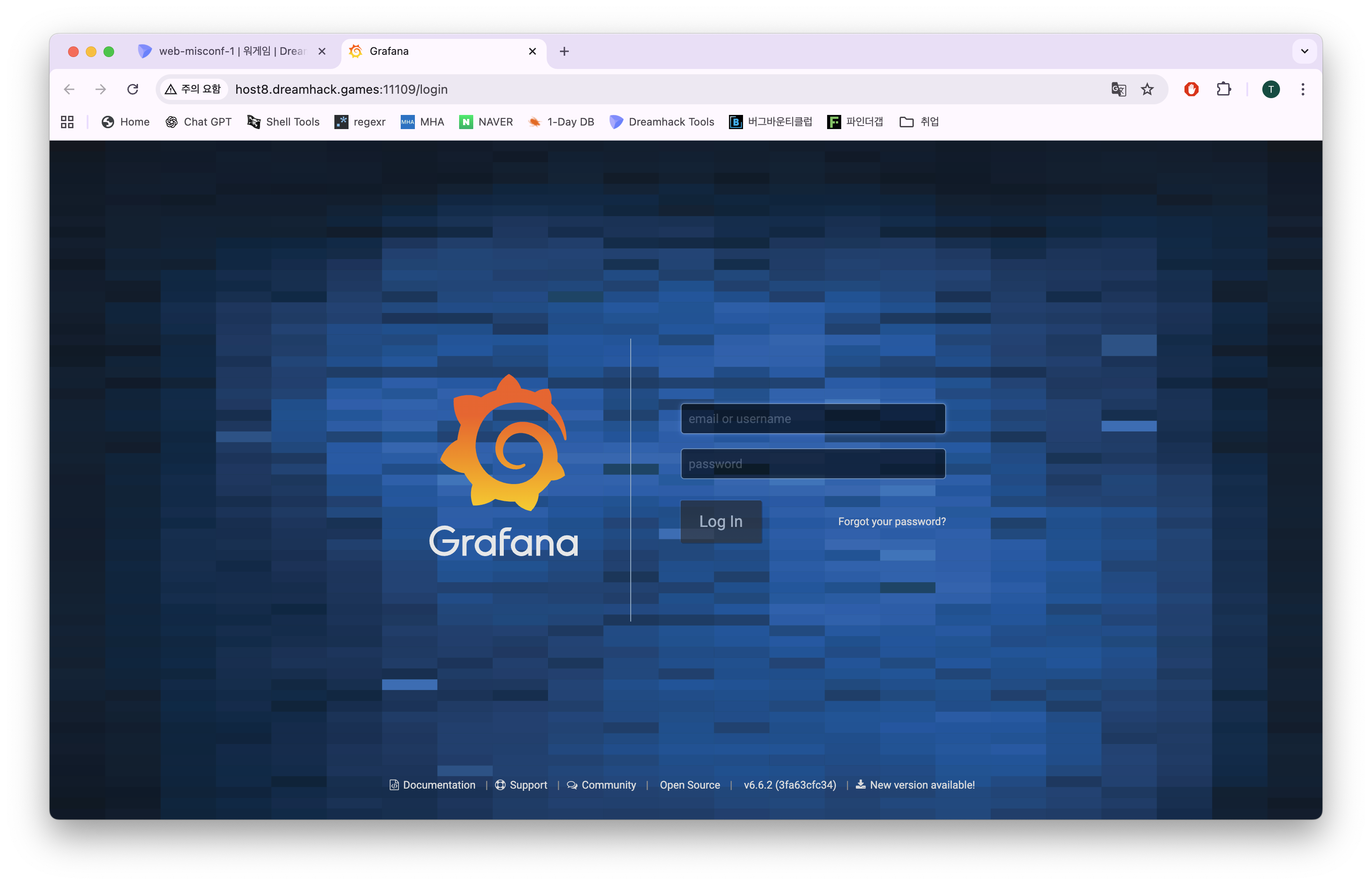The height and width of the screenshot is (885, 1372).
Task: Click the browser reload icon
Action: 133,89
